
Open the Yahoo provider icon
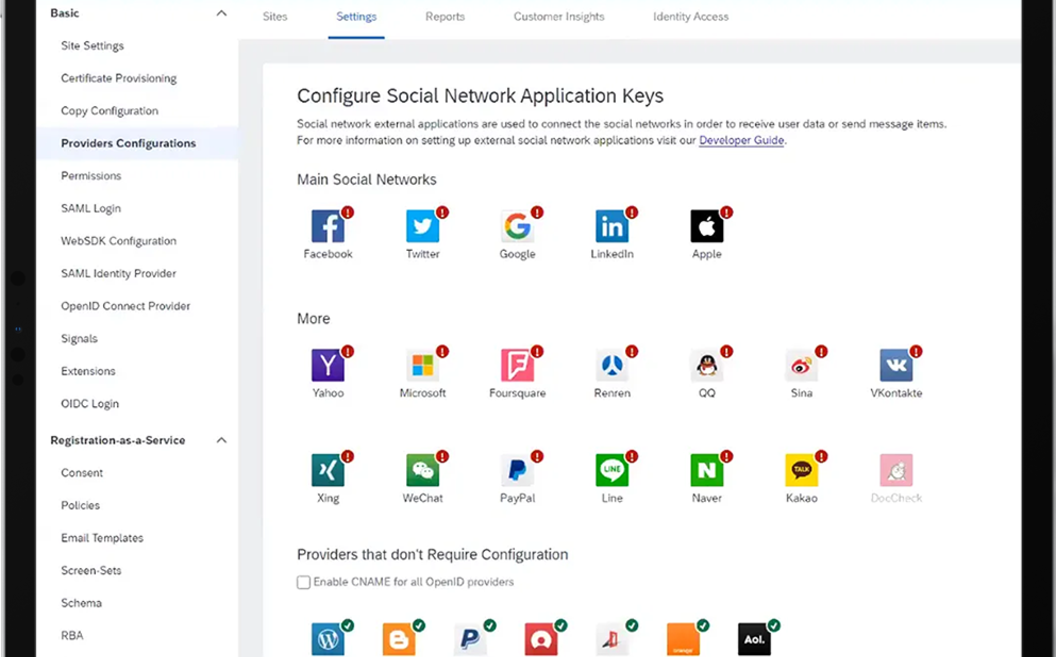[x=327, y=366]
